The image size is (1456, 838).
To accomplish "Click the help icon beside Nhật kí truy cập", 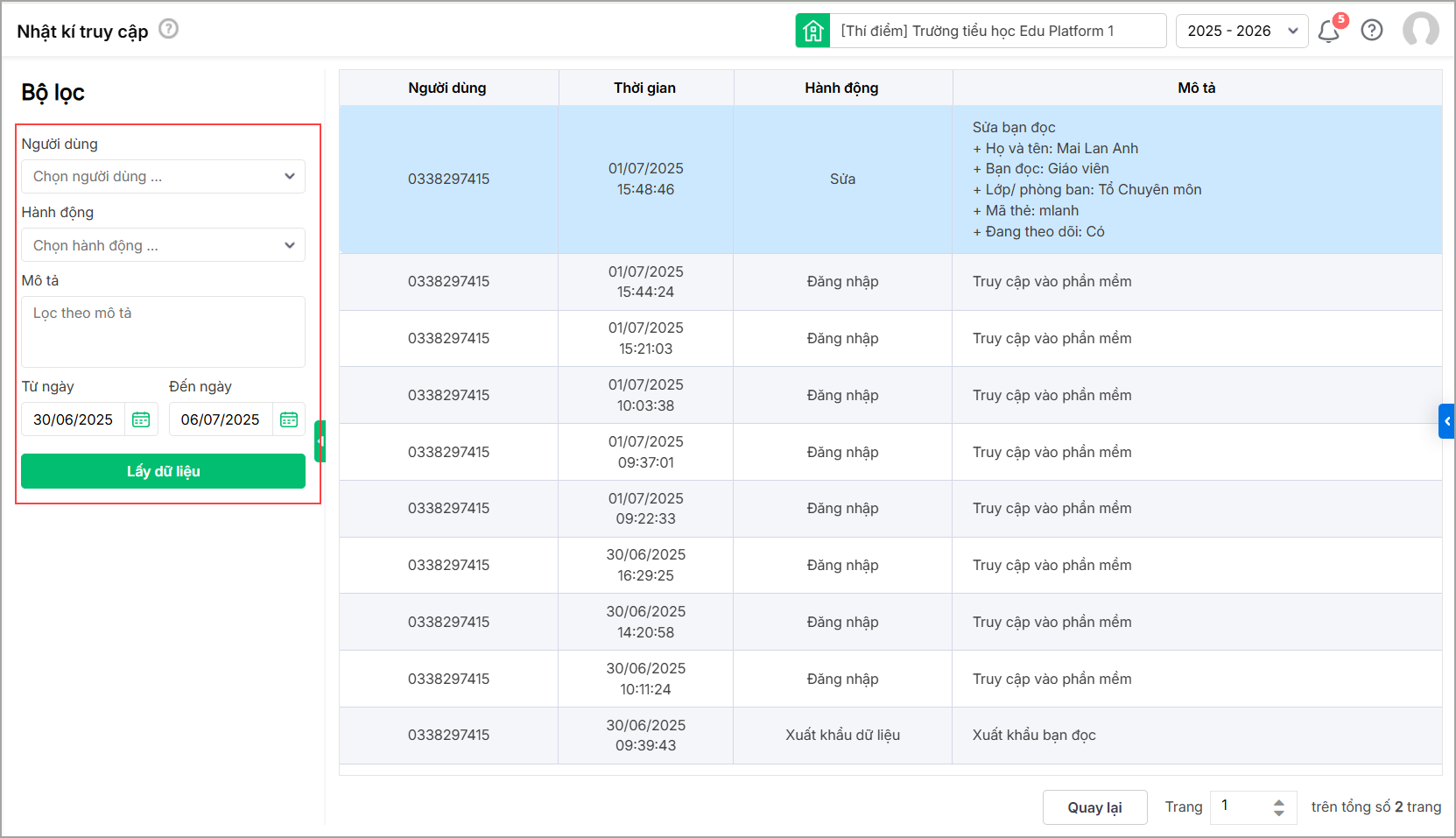I will pos(169,29).
